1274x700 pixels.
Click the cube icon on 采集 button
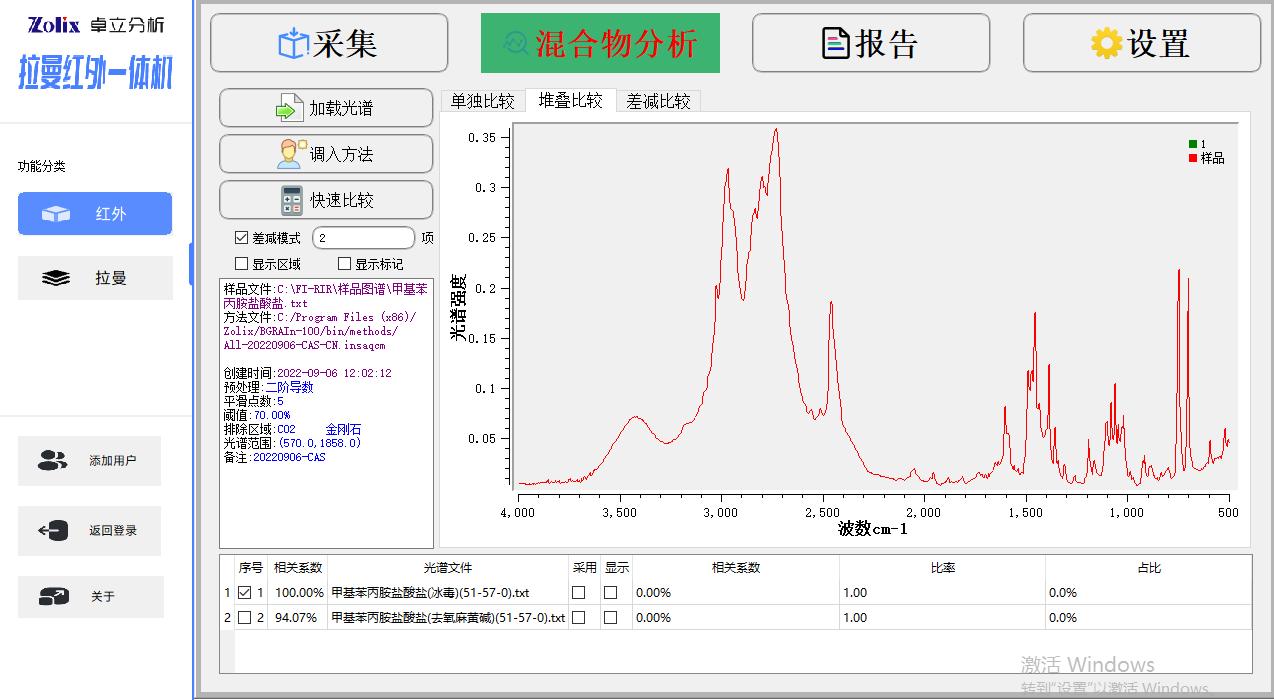293,44
